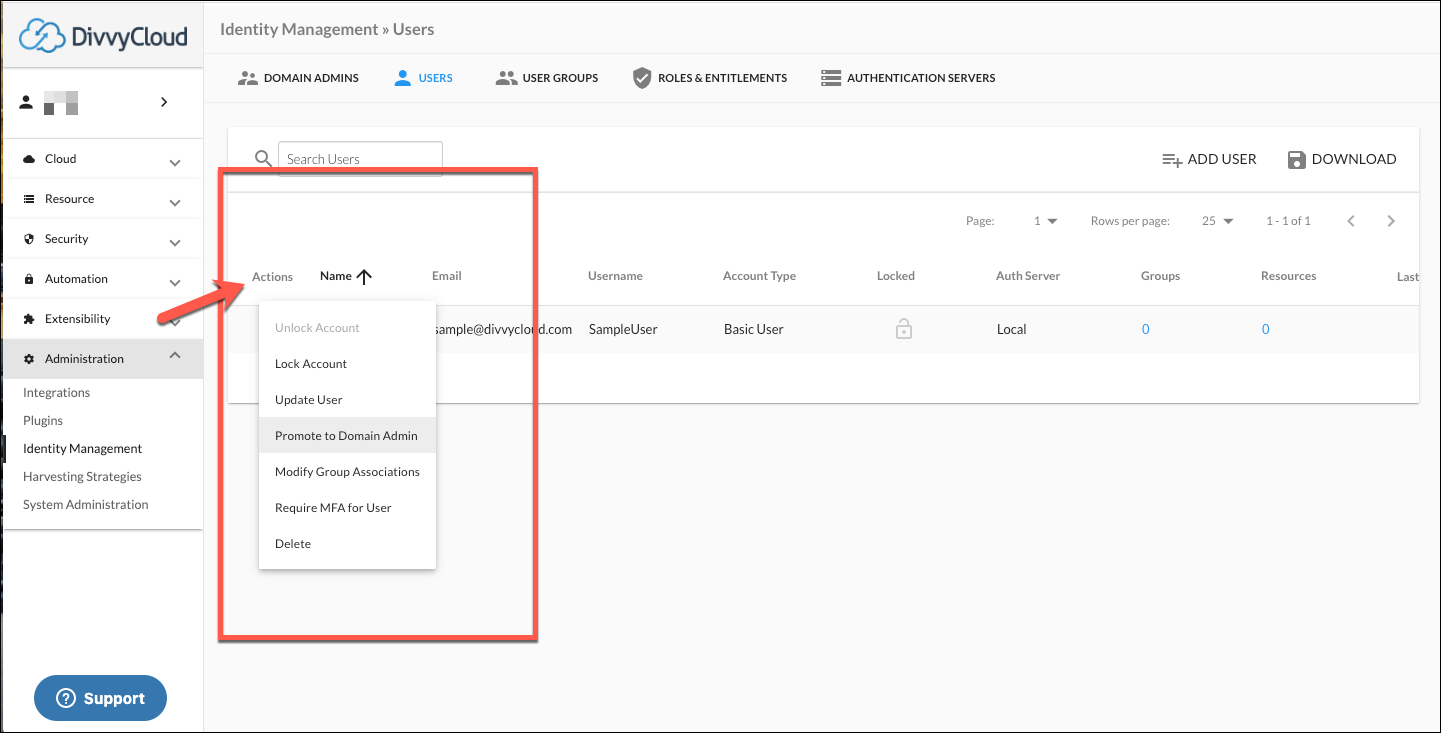Click the Groups column header
This screenshot has width=1441, height=733.
[1160, 276]
